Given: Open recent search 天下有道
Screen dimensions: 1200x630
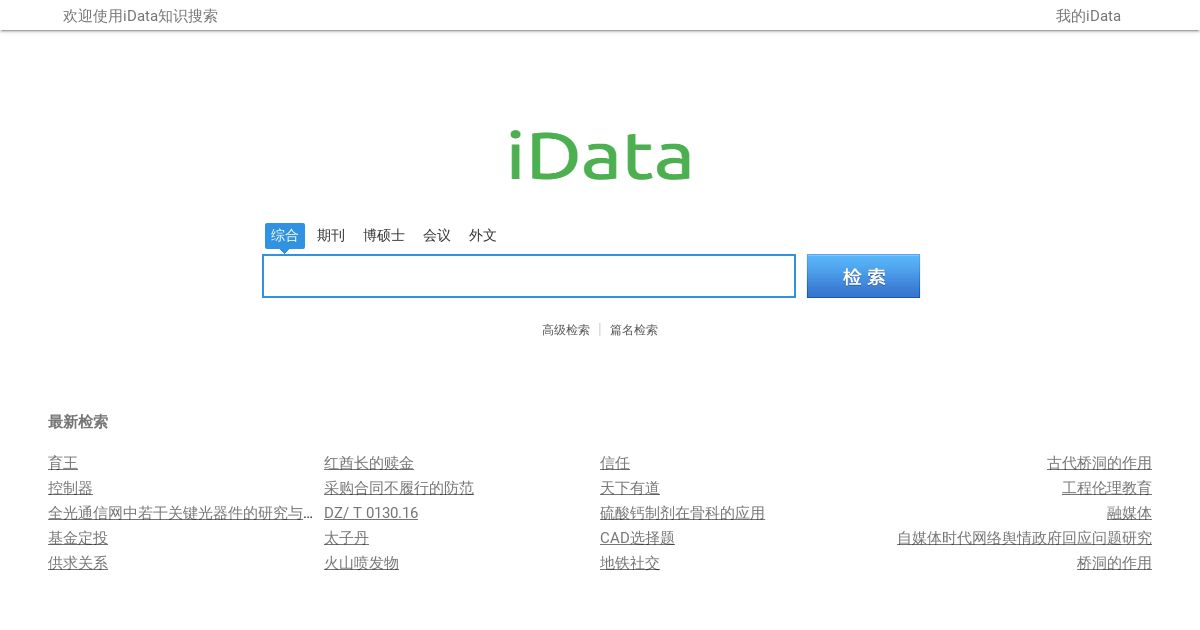Looking at the screenshot, I should 630,488.
